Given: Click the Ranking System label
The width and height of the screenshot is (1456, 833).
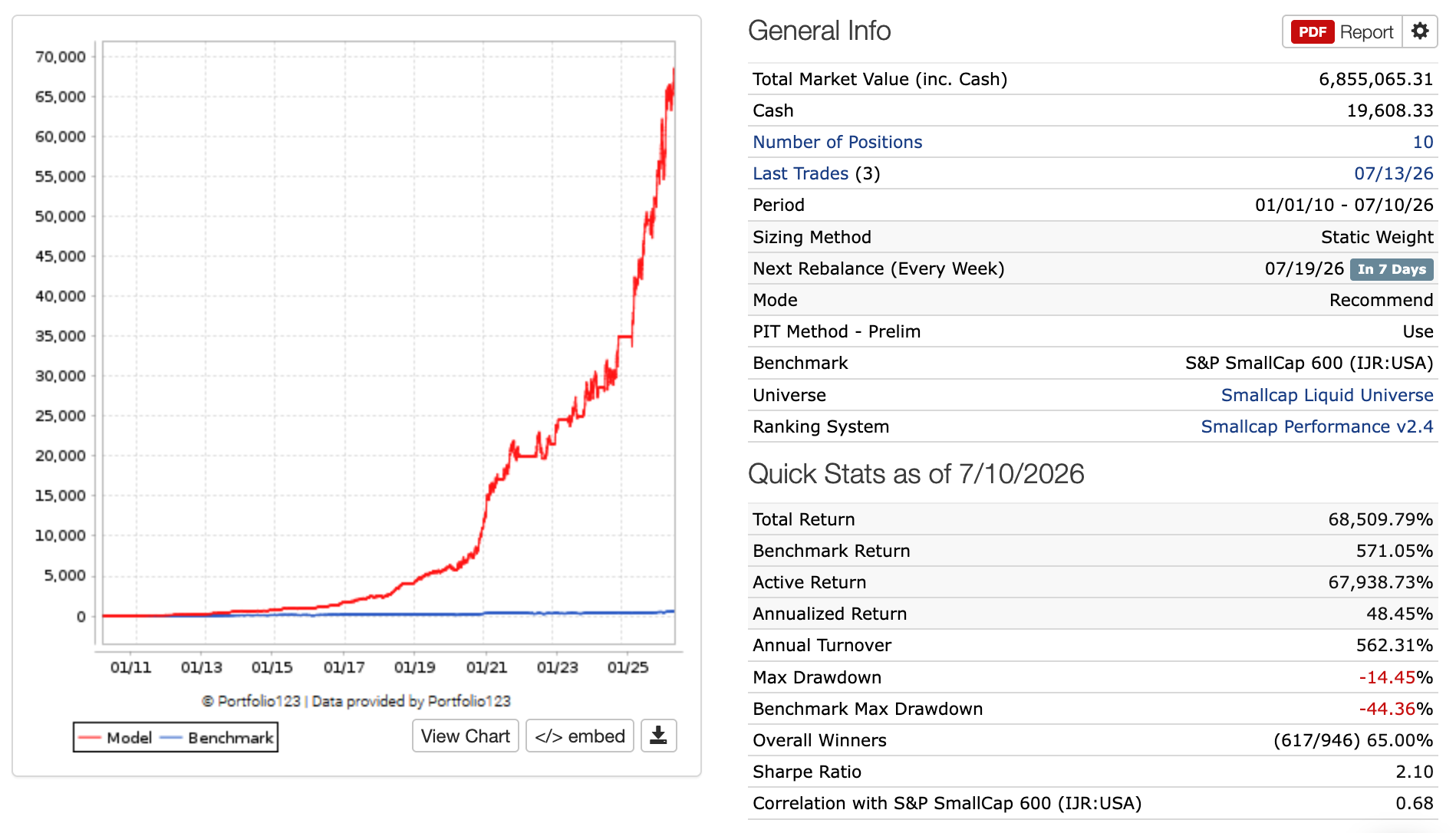Looking at the screenshot, I should coord(821,426).
